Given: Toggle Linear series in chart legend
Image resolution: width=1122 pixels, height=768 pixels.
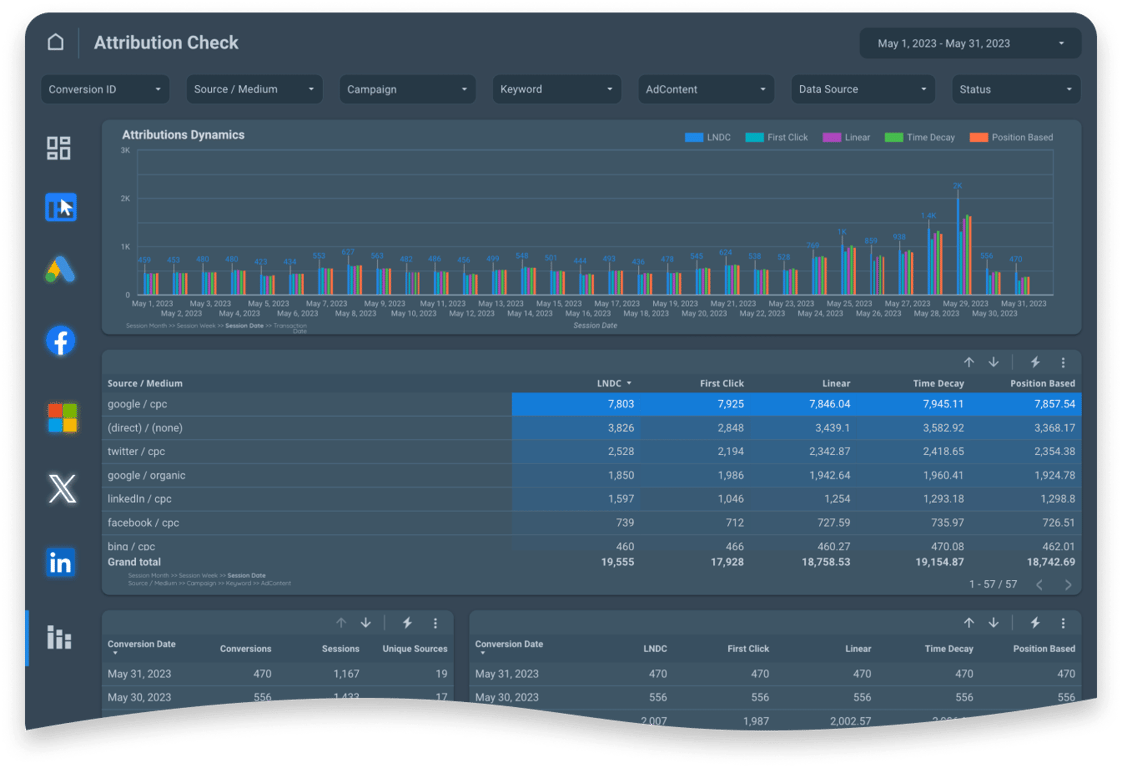Looking at the screenshot, I should tap(847, 137).
